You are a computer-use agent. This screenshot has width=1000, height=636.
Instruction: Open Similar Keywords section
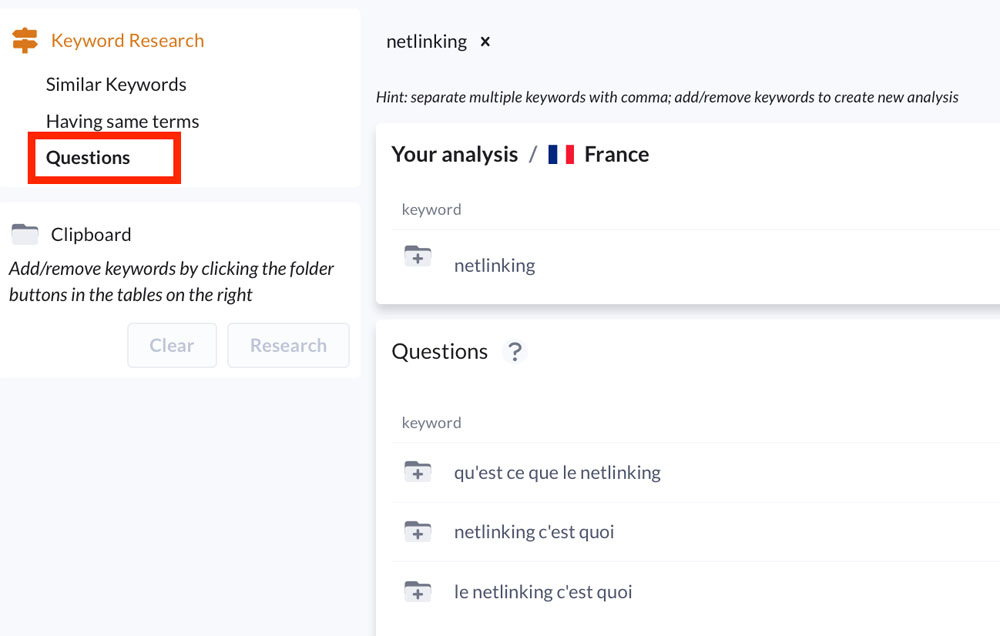pyautogui.click(x=116, y=84)
